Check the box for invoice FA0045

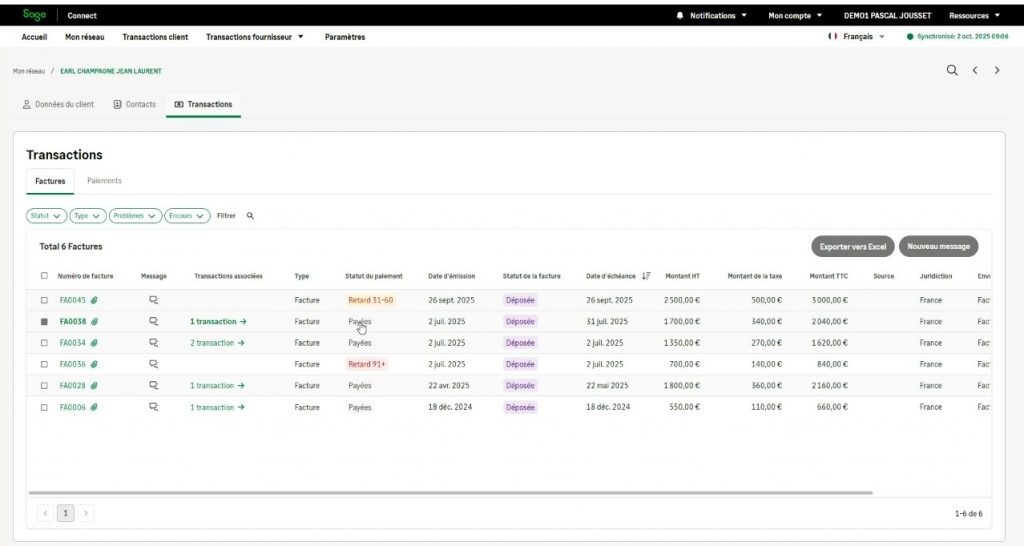(x=44, y=300)
